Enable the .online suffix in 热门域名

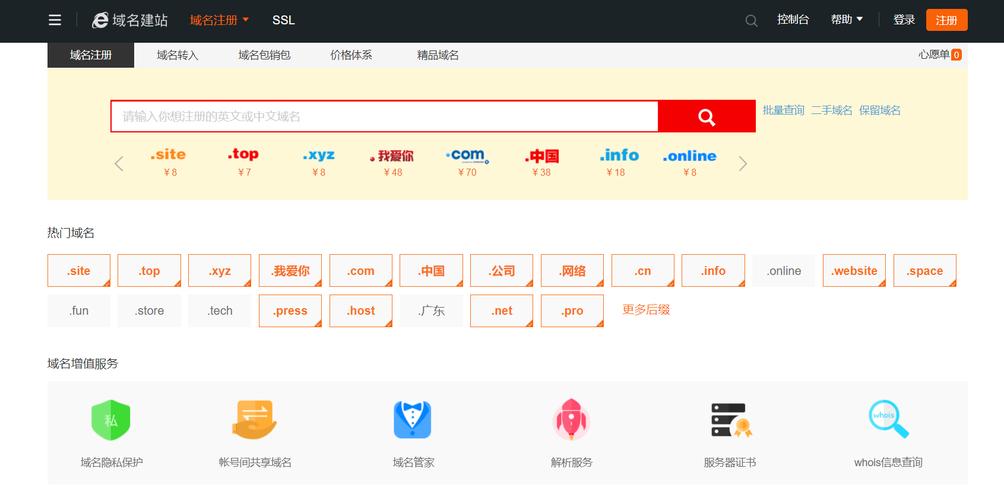(784, 271)
